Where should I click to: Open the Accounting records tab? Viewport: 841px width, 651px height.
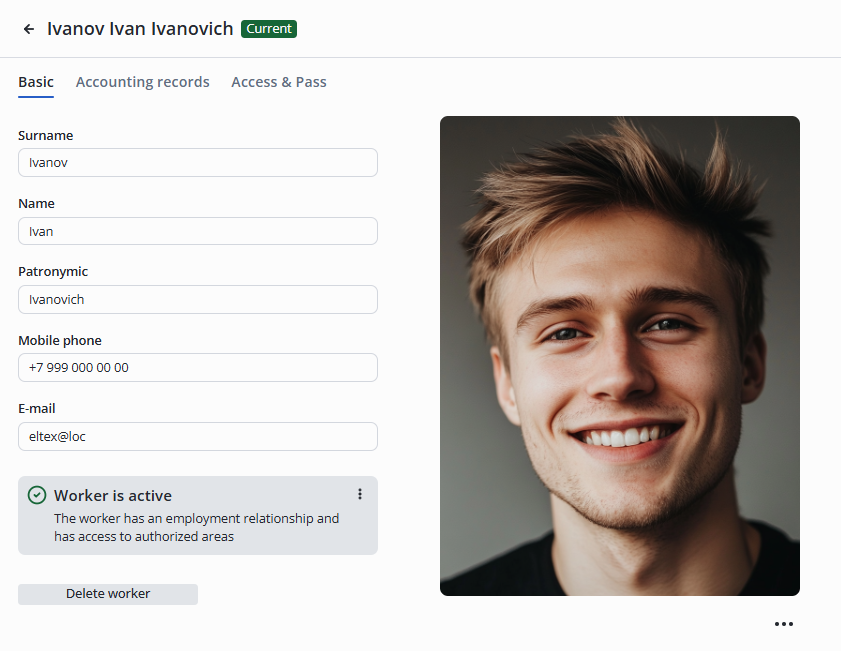[x=143, y=82]
